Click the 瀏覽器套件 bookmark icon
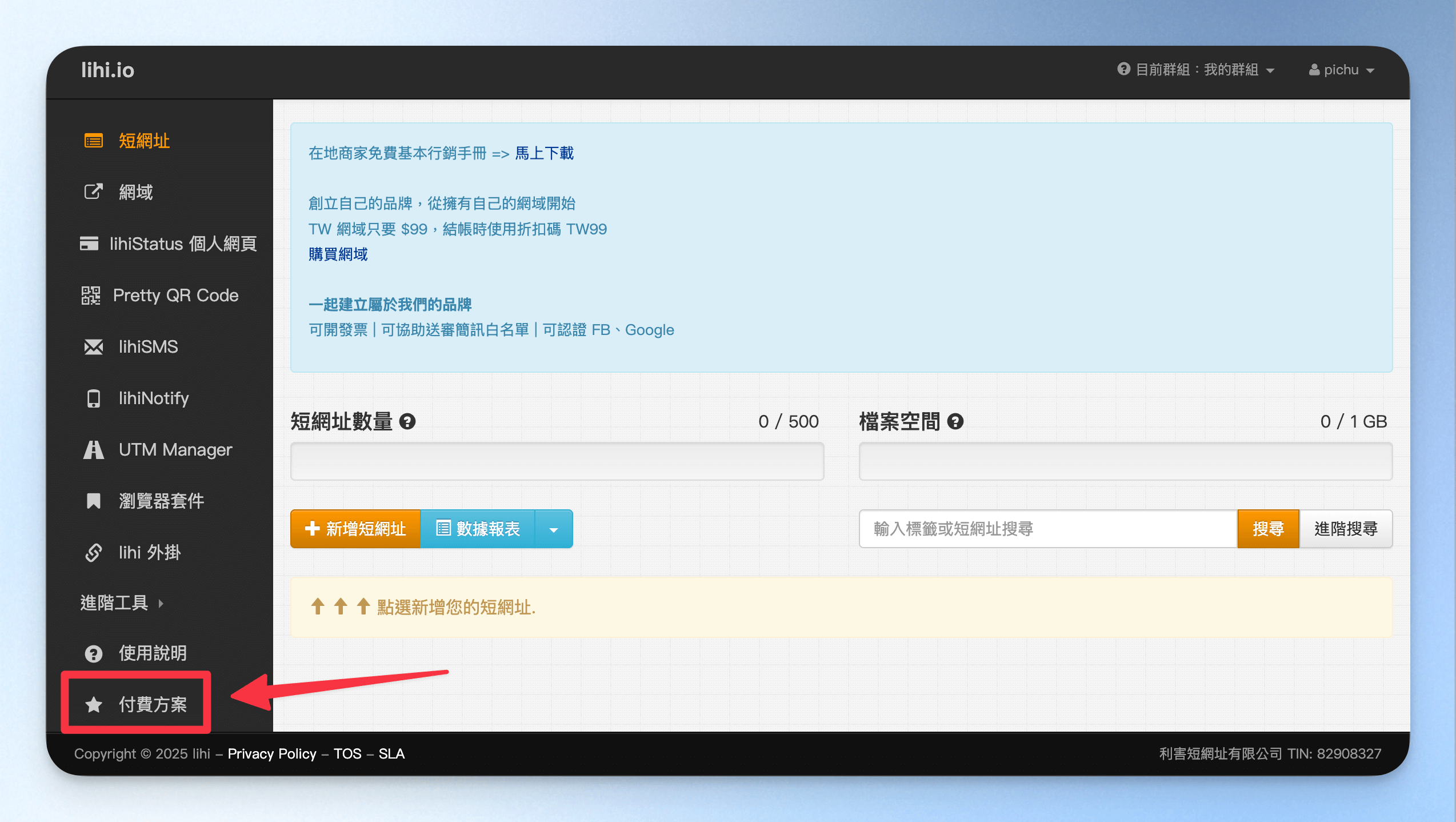 pos(94,501)
